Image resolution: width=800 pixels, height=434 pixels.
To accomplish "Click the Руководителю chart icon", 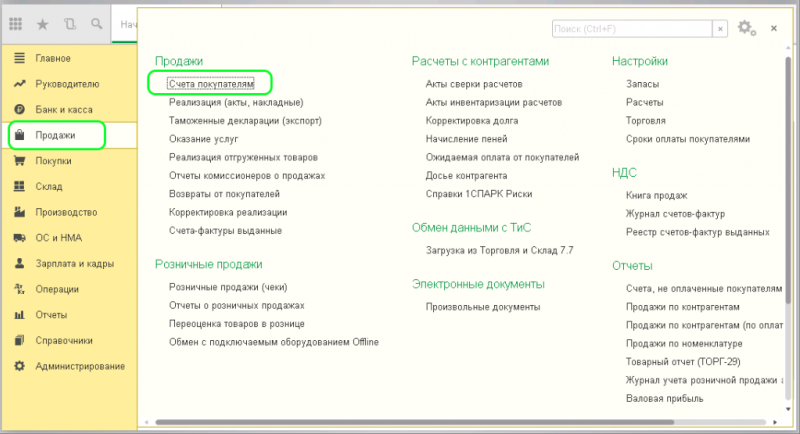I will click(19, 84).
